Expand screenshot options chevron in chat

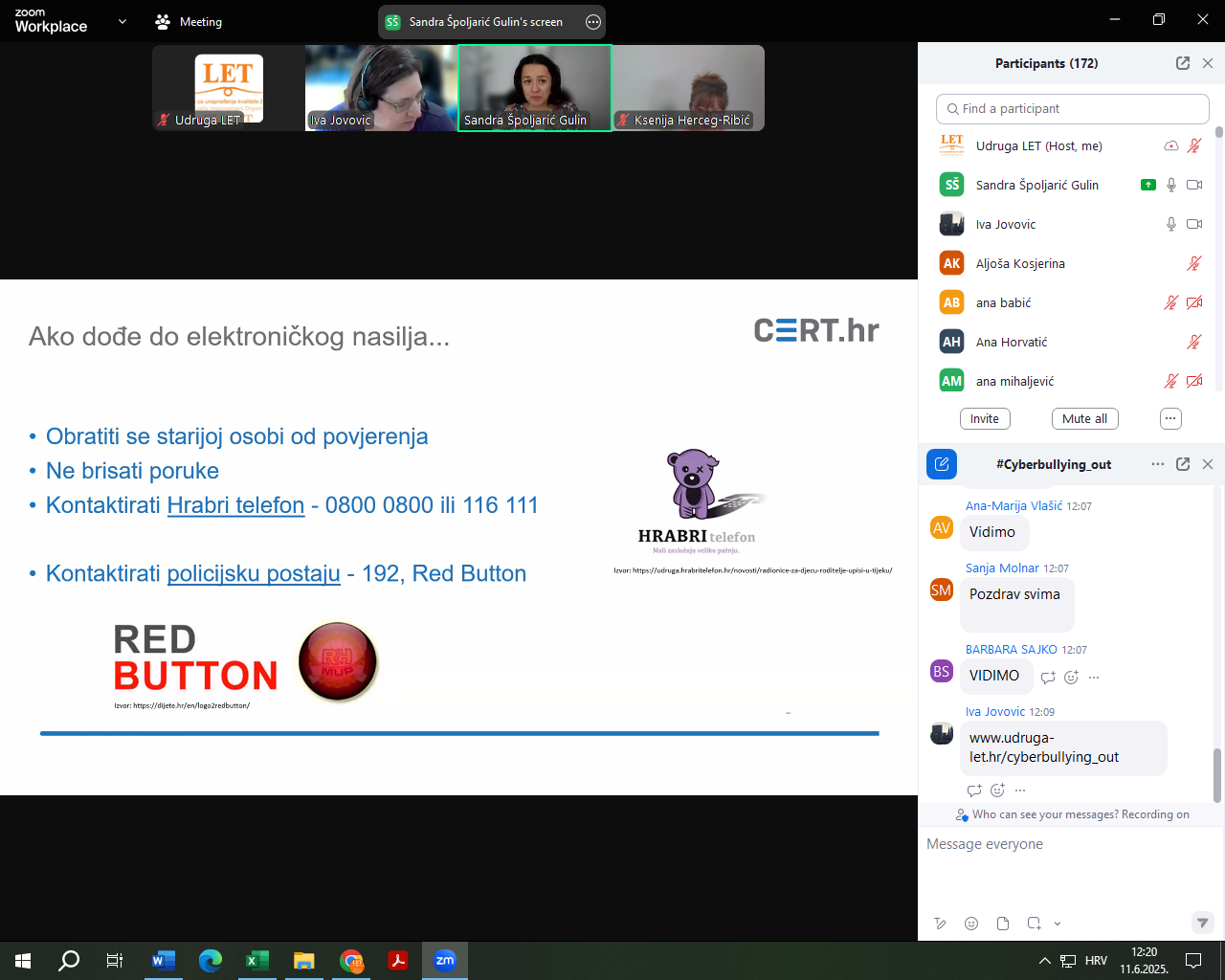(1058, 924)
